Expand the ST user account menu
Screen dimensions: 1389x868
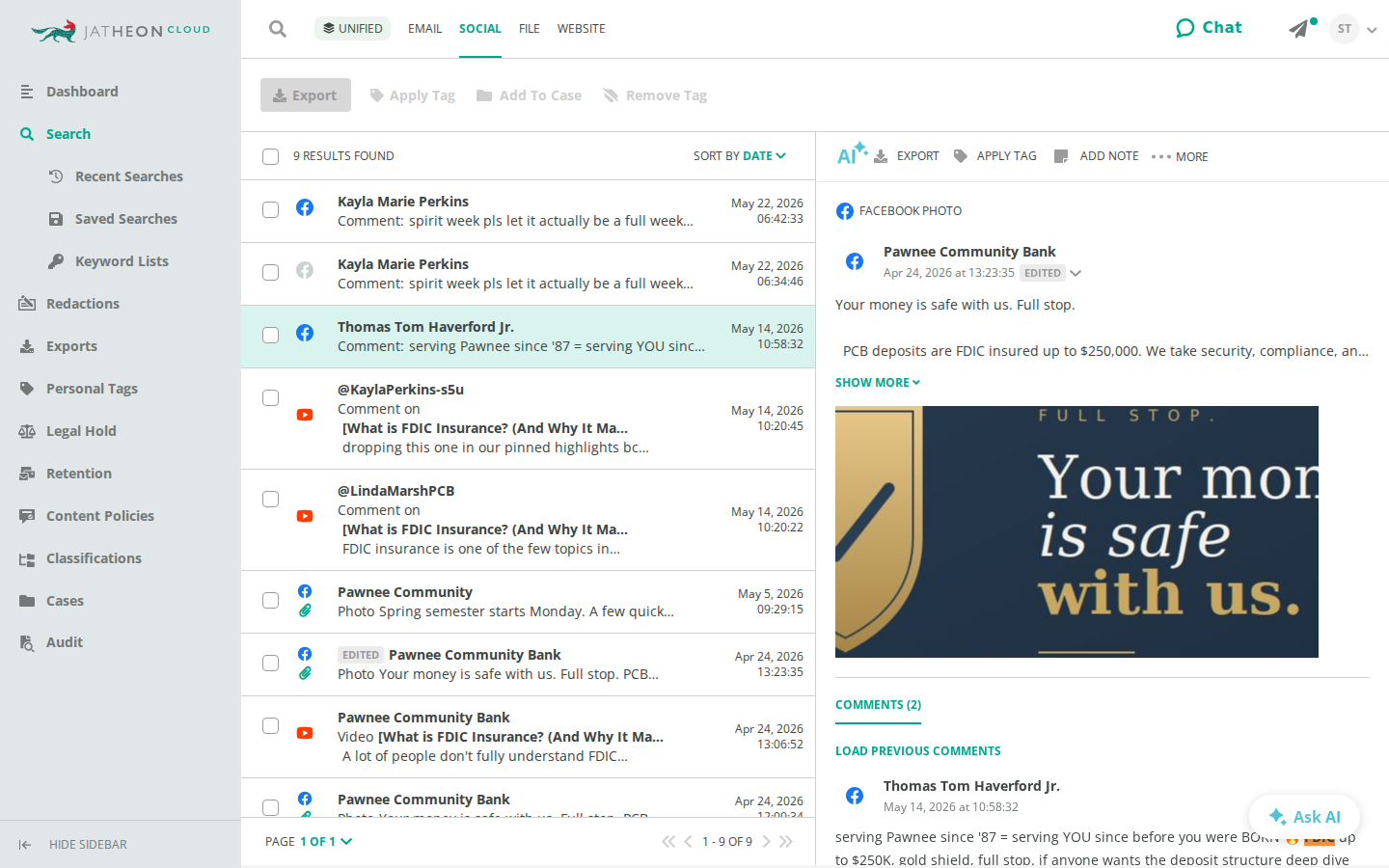(1353, 29)
